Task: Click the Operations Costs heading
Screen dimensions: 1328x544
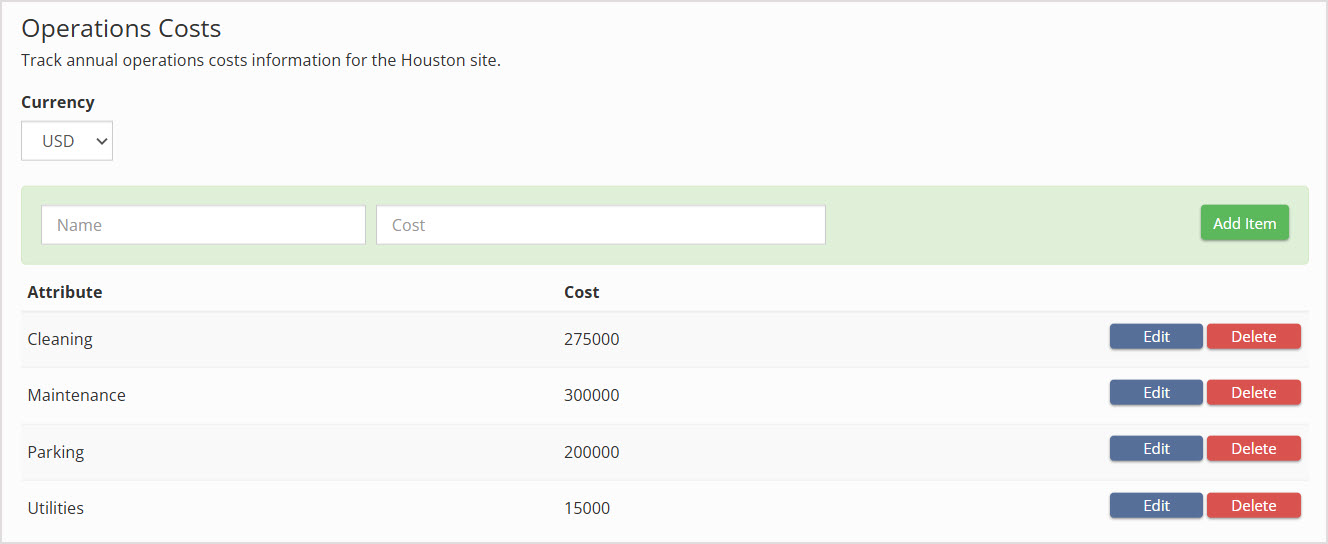Action: (x=121, y=28)
